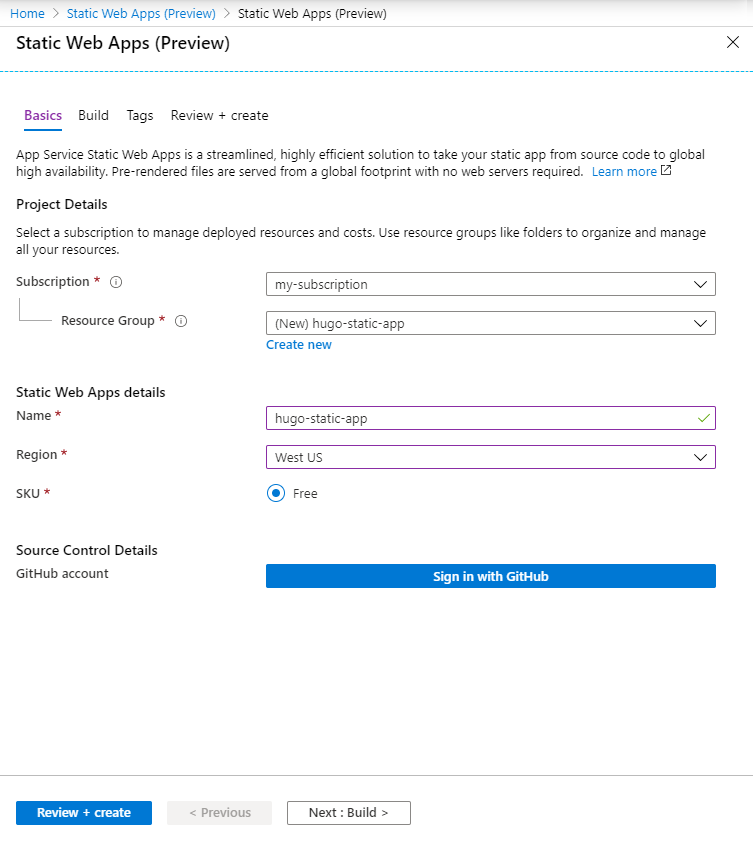Go to the Home breadcrumb

click(x=27, y=13)
